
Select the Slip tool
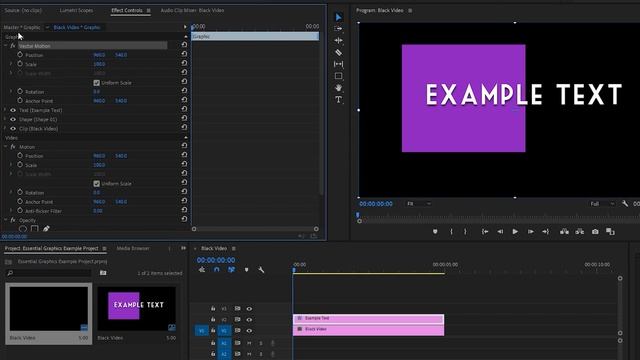tap(338, 64)
